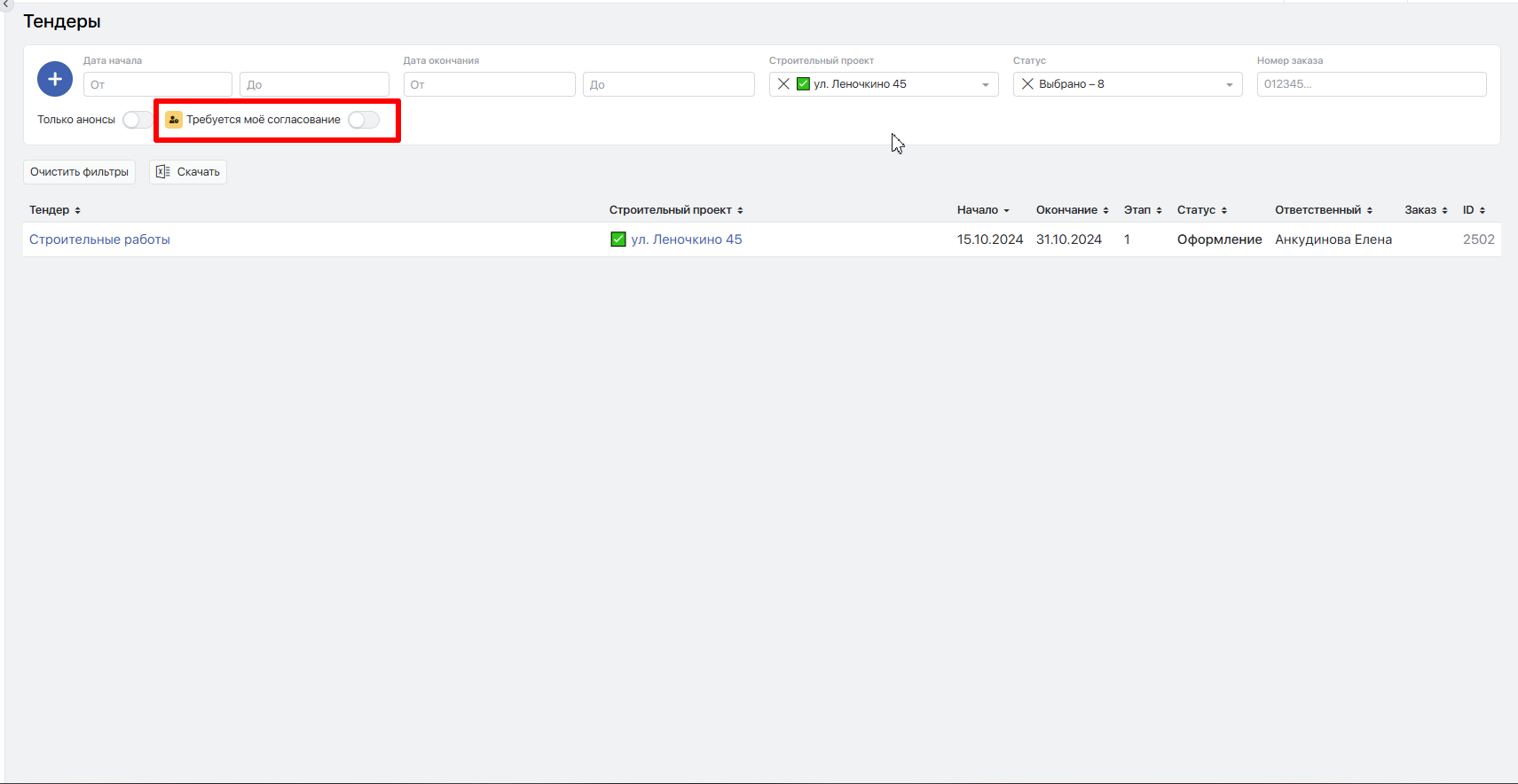This screenshot has width=1518, height=784.
Task: Click the Номер заказа input field
Action: click(x=1371, y=84)
